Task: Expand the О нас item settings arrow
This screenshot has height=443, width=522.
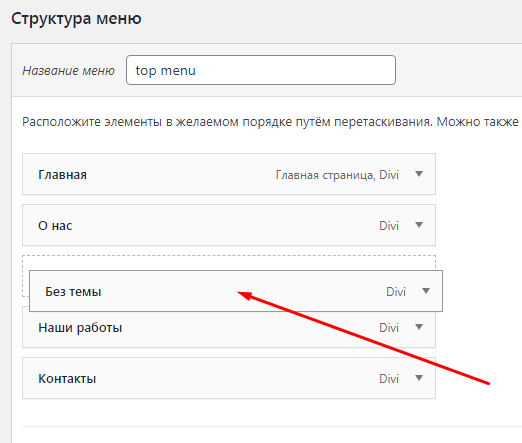Action: tap(419, 225)
